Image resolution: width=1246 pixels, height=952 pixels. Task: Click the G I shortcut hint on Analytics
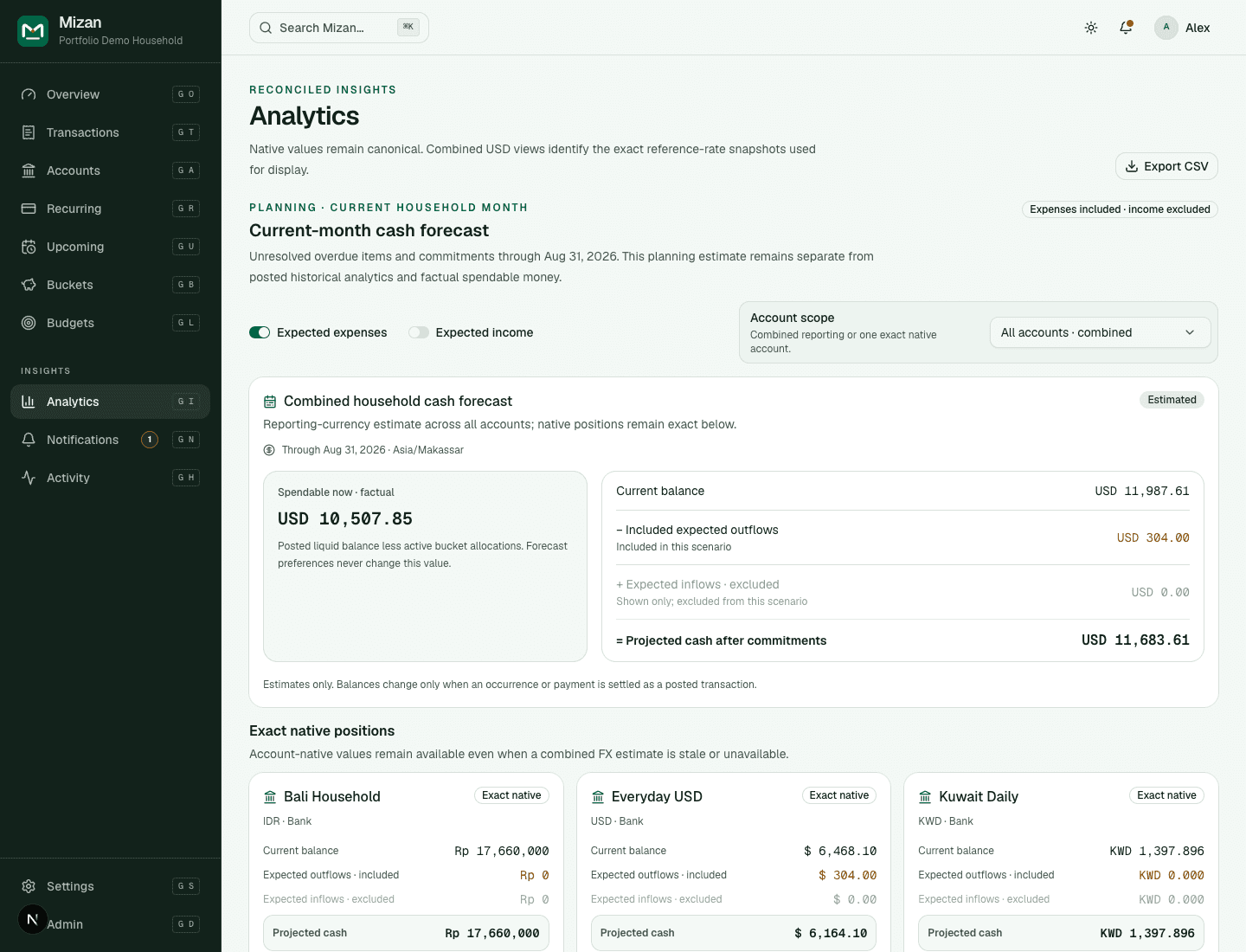186,402
